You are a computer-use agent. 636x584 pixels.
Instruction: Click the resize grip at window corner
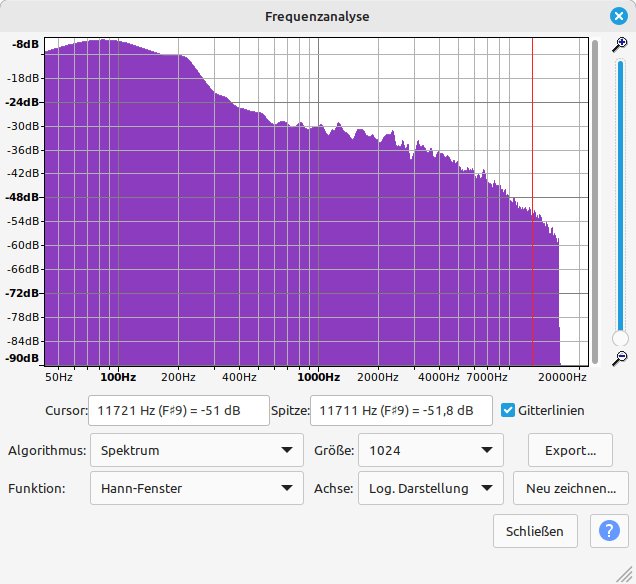[626, 574]
